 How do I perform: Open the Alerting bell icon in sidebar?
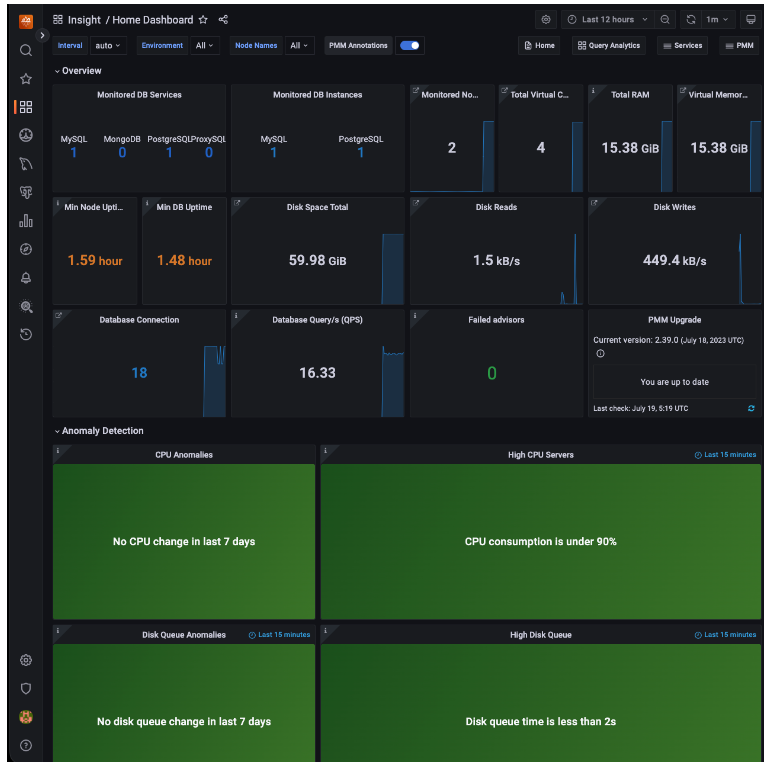tap(26, 278)
